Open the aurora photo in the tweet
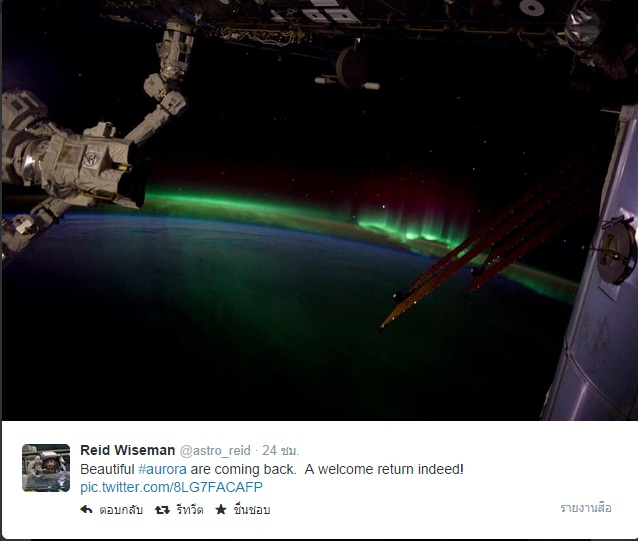 pyautogui.click(x=320, y=210)
